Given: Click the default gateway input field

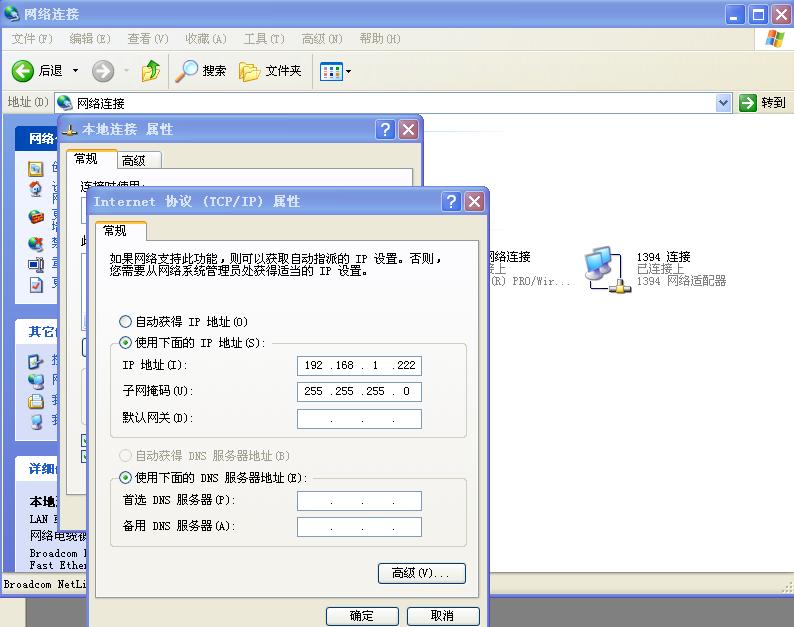Looking at the screenshot, I should click(359, 418).
